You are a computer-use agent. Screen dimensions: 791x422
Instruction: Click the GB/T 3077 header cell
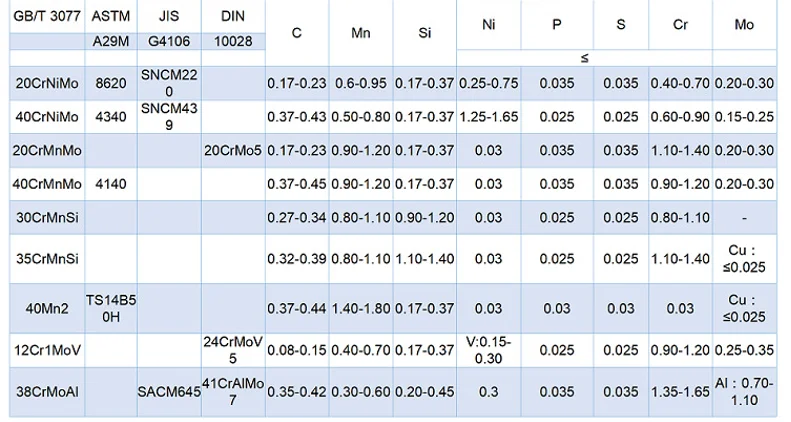(x=47, y=16)
